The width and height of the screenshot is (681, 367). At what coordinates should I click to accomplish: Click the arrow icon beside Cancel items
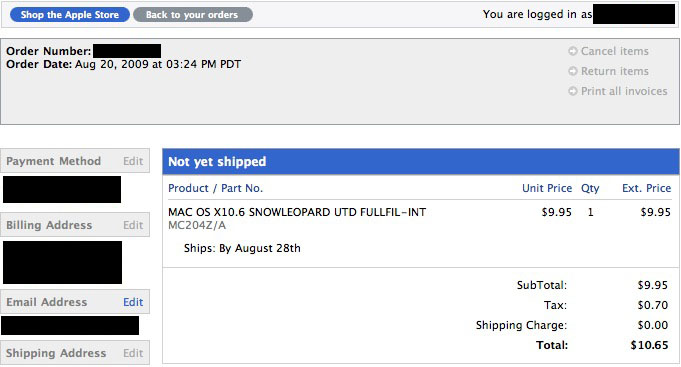coord(573,51)
